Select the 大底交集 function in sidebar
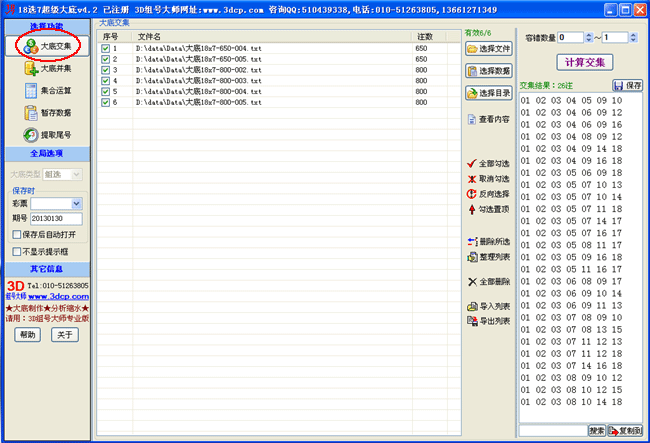The height and width of the screenshot is (443, 650). 47,46
